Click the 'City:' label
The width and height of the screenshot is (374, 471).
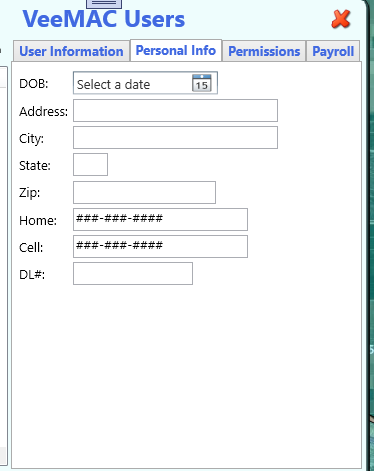31,139
